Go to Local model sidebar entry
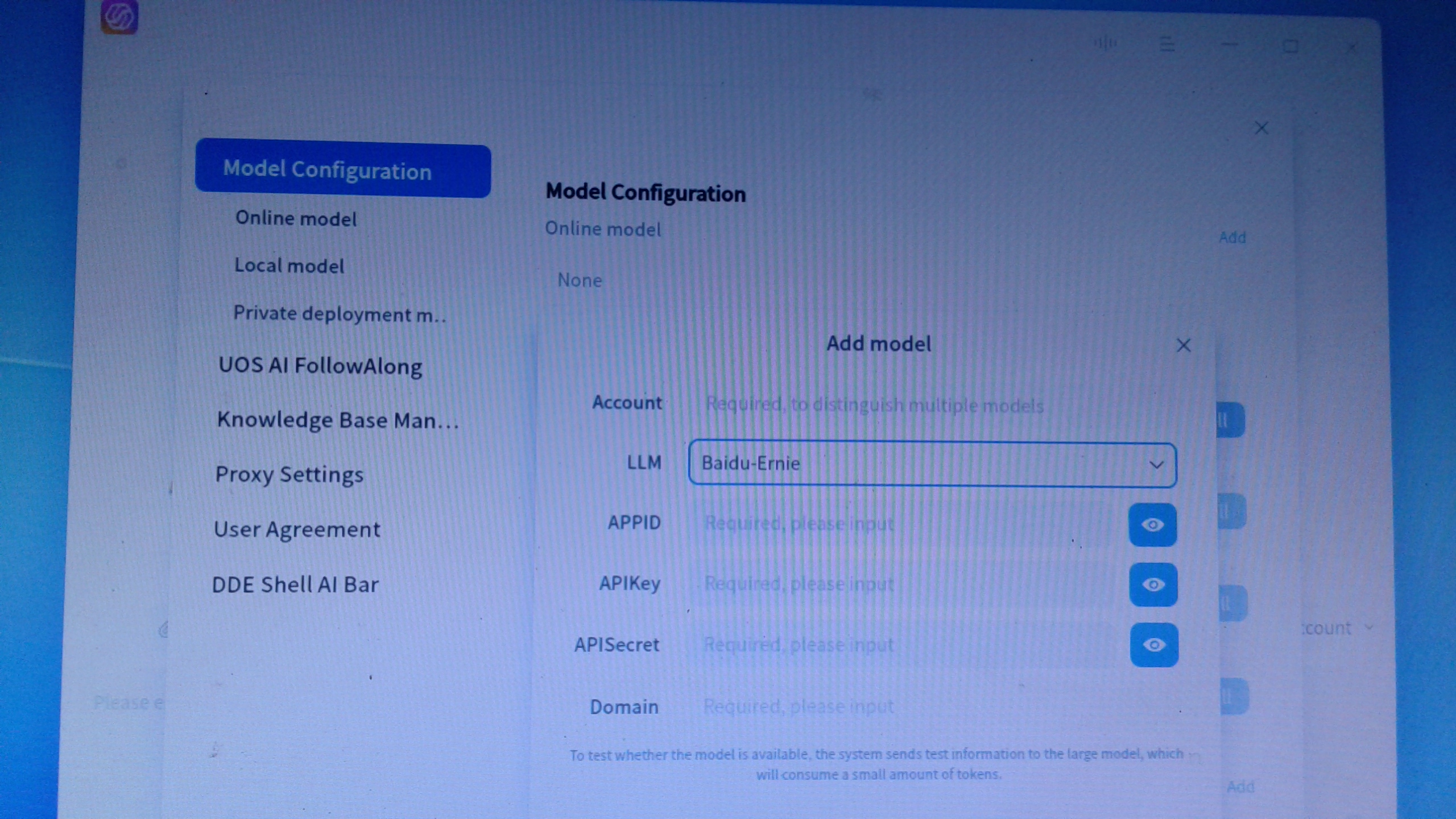 coord(289,266)
